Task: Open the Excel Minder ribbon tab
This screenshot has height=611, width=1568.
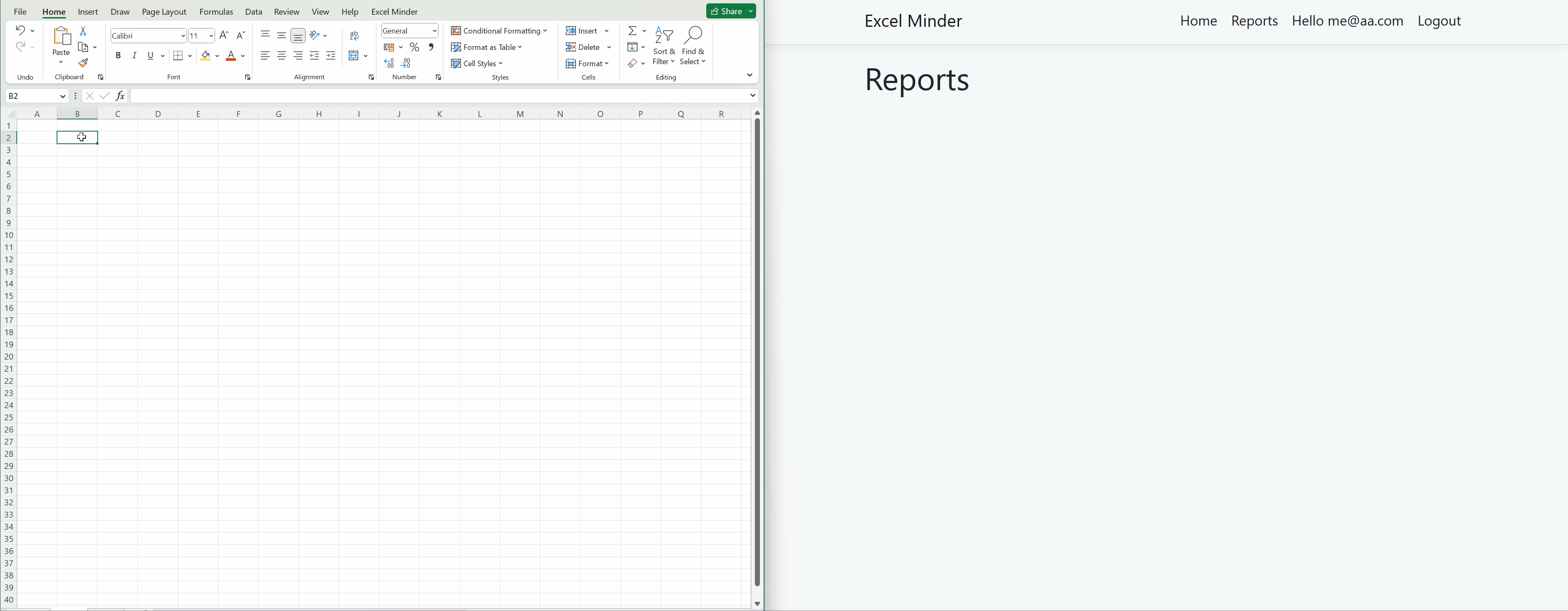Action: (x=394, y=12)
